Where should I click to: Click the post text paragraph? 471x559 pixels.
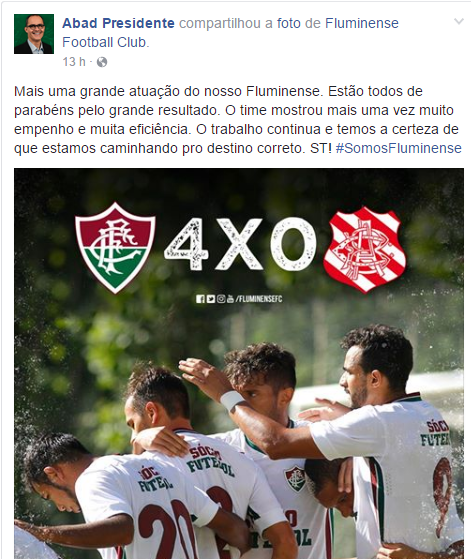click(x=238, y=120)
